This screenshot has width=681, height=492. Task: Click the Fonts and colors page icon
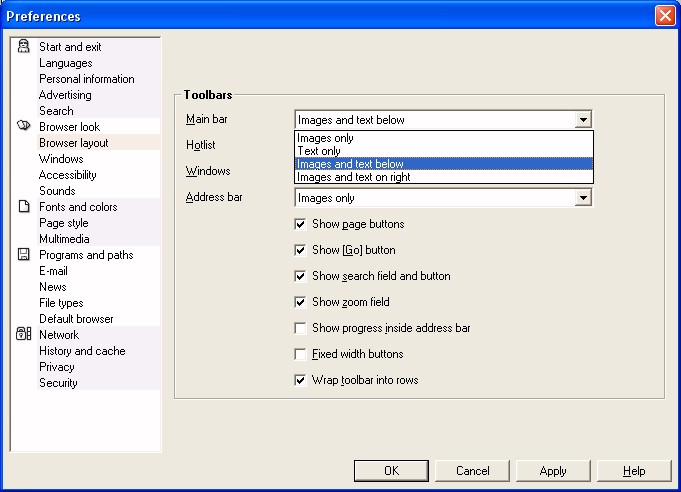point(24,207)
